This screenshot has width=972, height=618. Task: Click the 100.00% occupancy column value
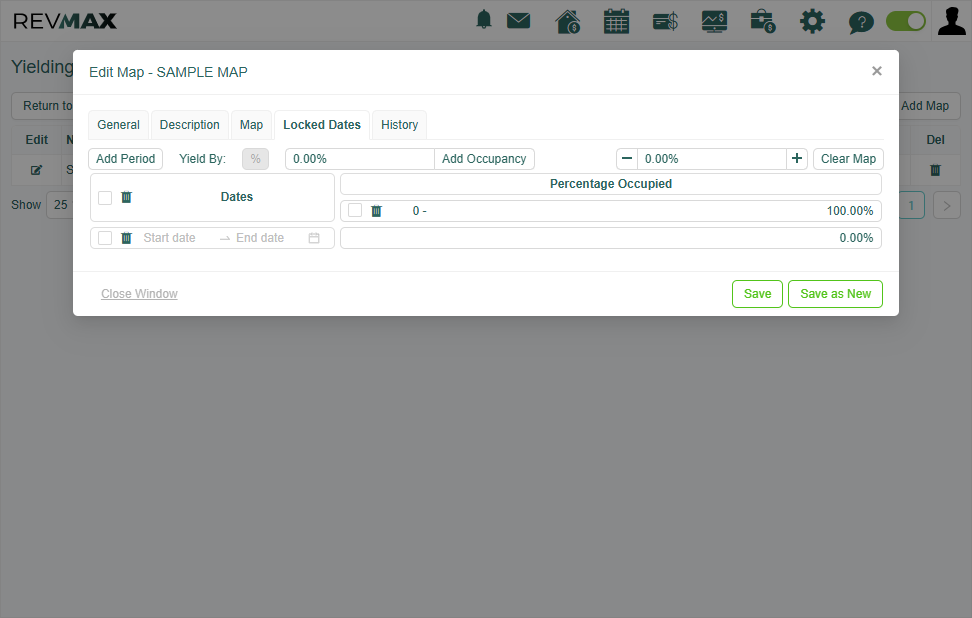pos(849,211)
